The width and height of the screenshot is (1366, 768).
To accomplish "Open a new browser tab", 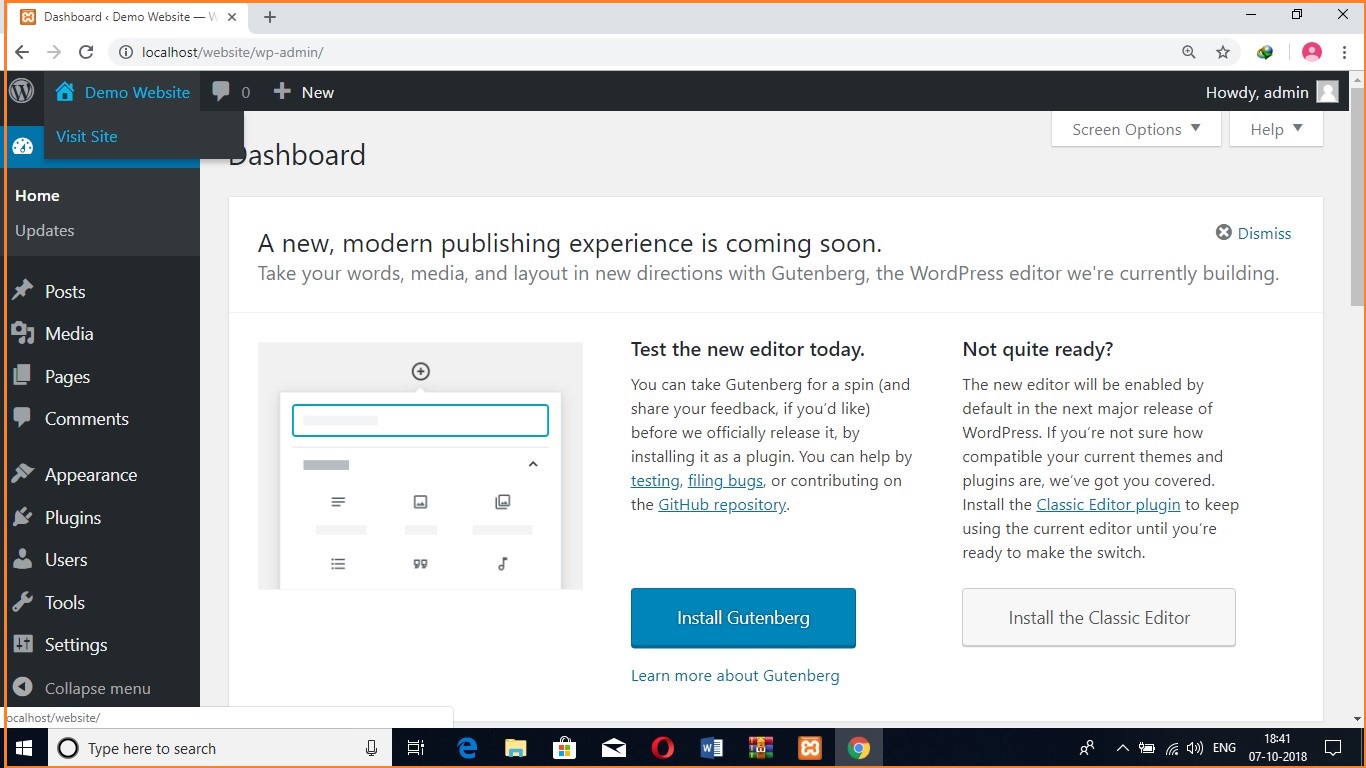I will [x=269, y=17].
